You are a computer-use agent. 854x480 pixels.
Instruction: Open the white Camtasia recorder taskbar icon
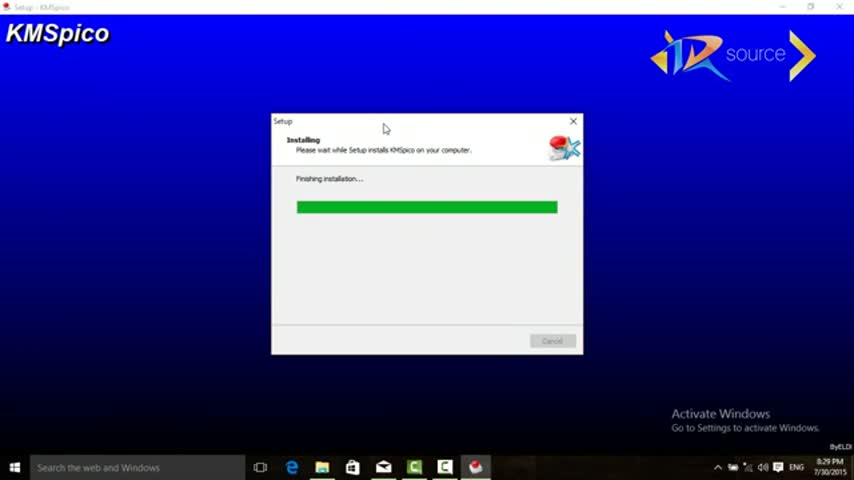click(x=445, y=467)
